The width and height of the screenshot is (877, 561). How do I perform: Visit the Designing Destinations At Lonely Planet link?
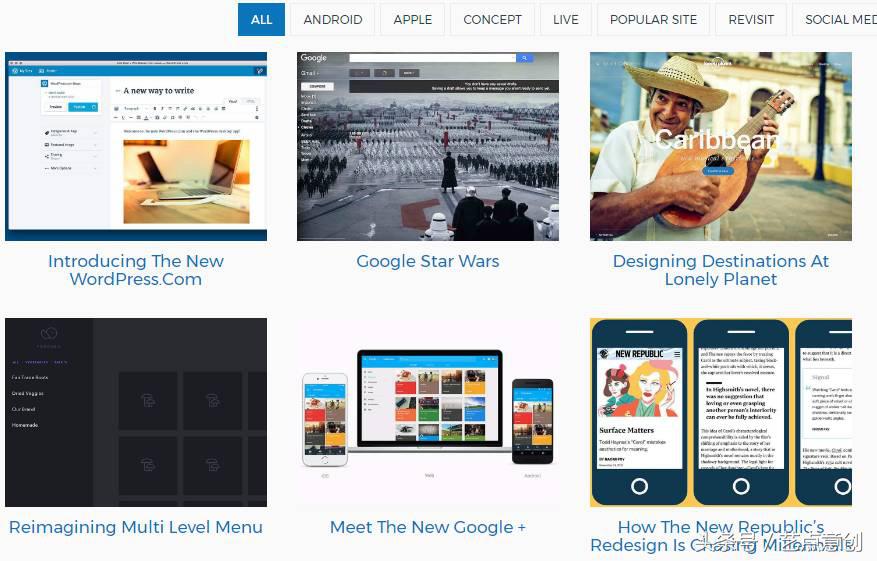pos(721,270)
